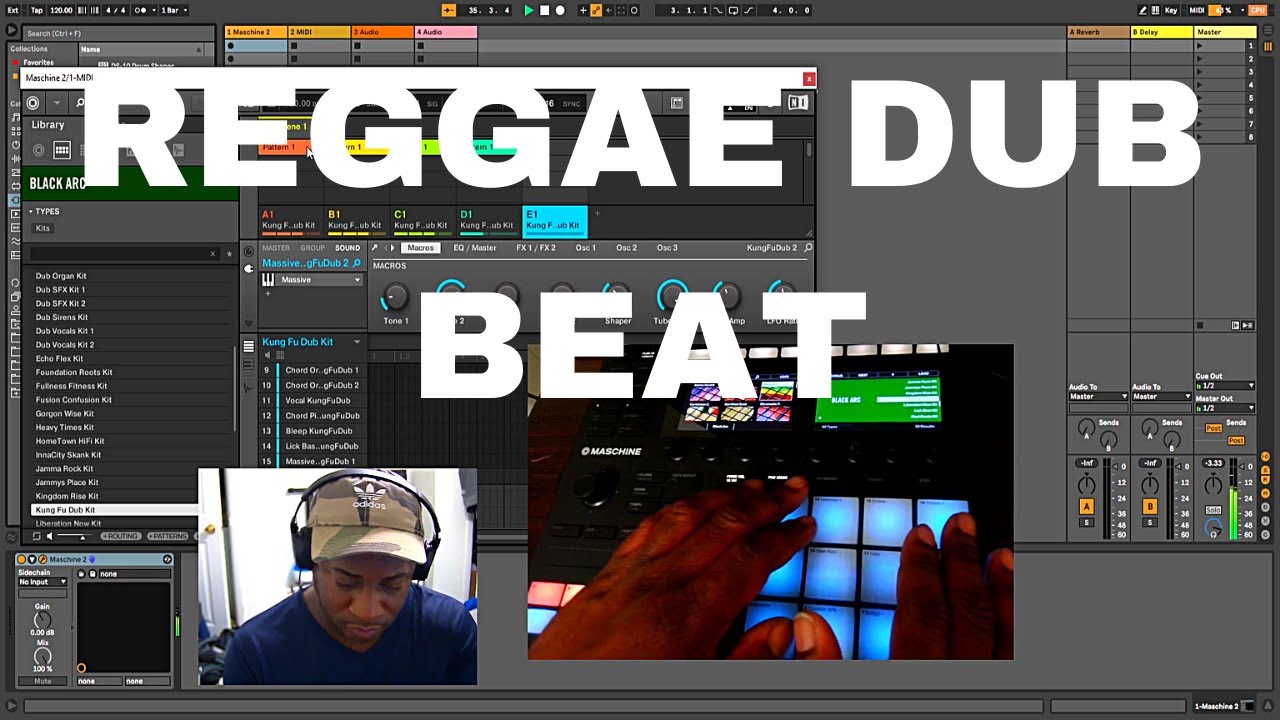Open the EQ / Master page tab
This screenshot has height=720, width=1280.
[475, 248]
